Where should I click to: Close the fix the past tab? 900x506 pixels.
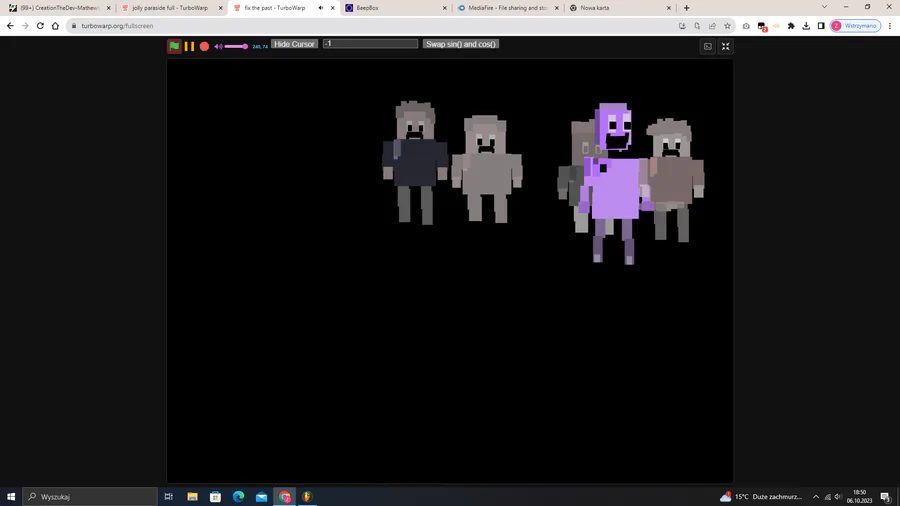tap(333, 8)
